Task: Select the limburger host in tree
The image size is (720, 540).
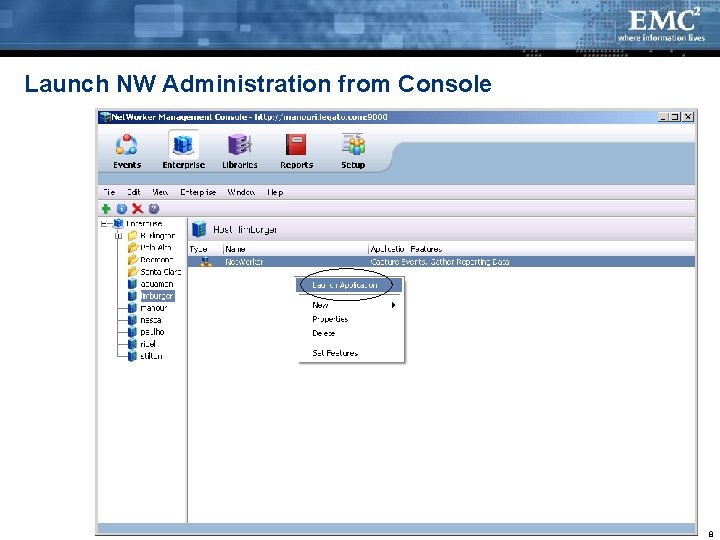Action: click(157, 296)
